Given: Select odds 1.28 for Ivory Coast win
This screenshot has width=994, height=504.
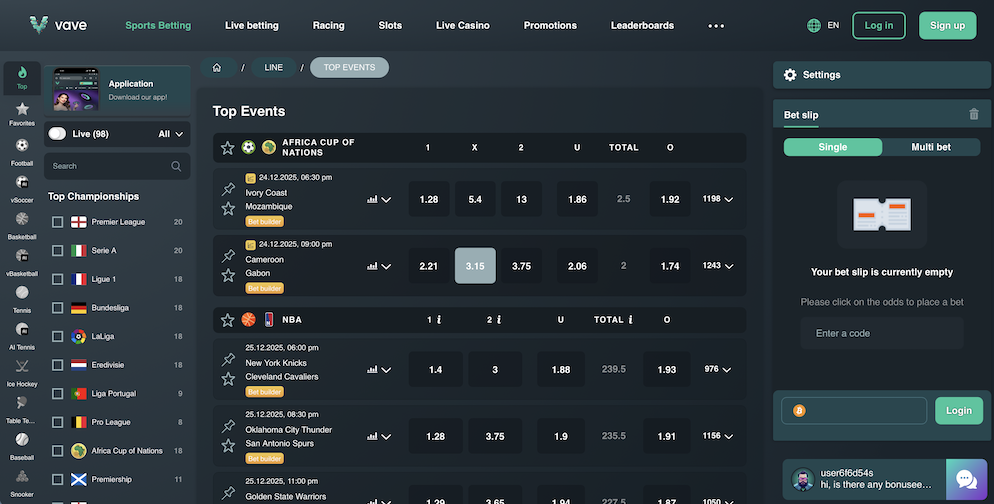Looking at the screenshot, I should pyautogui.click(x=429, y=199).
